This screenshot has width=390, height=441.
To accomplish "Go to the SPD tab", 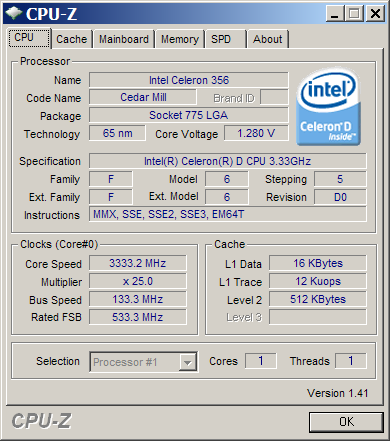I will pos(225,39).
